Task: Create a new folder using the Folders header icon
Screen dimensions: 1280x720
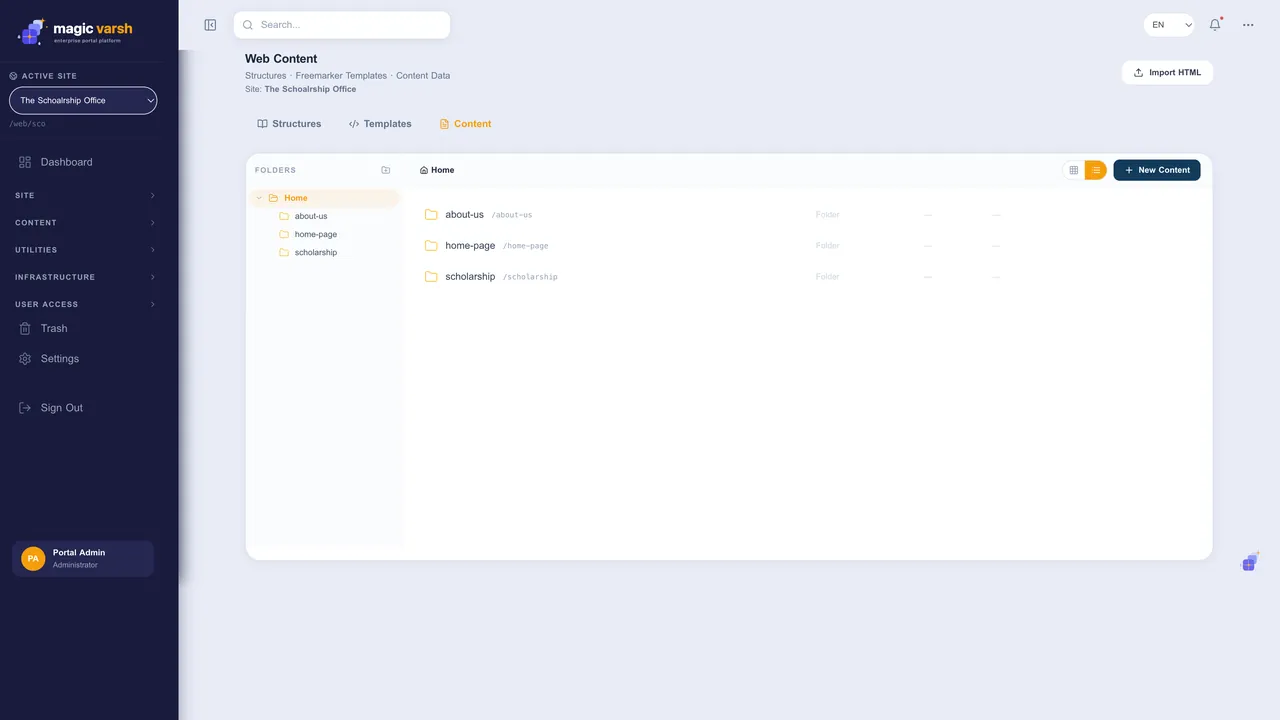Action: pos(386,170)
